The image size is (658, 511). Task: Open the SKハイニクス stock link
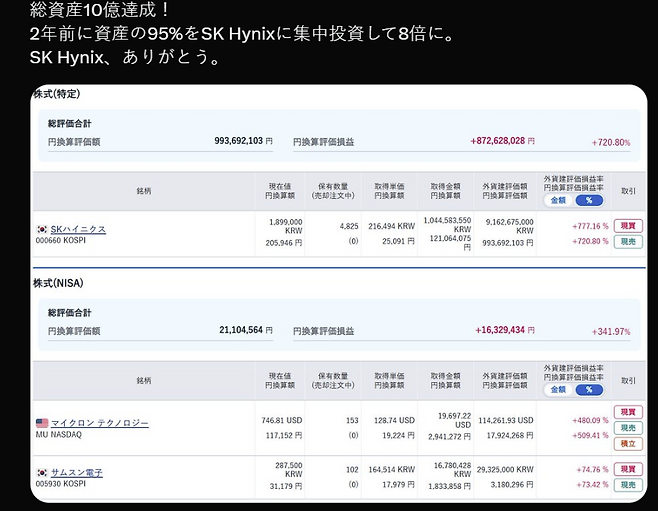pyautogui.click(x=78, y=229)
